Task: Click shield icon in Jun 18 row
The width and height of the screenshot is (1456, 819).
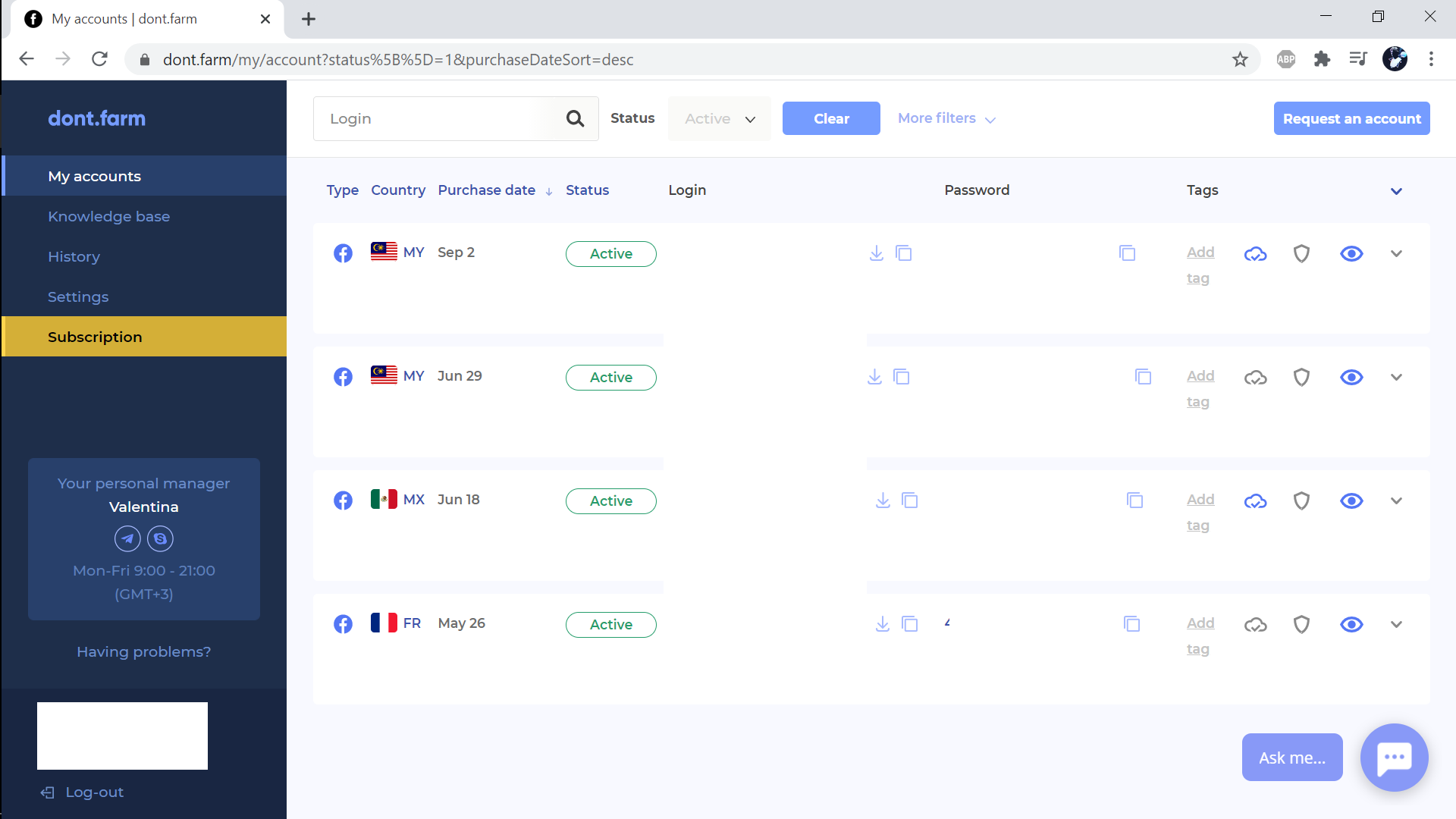Action: click(1302, 501)
